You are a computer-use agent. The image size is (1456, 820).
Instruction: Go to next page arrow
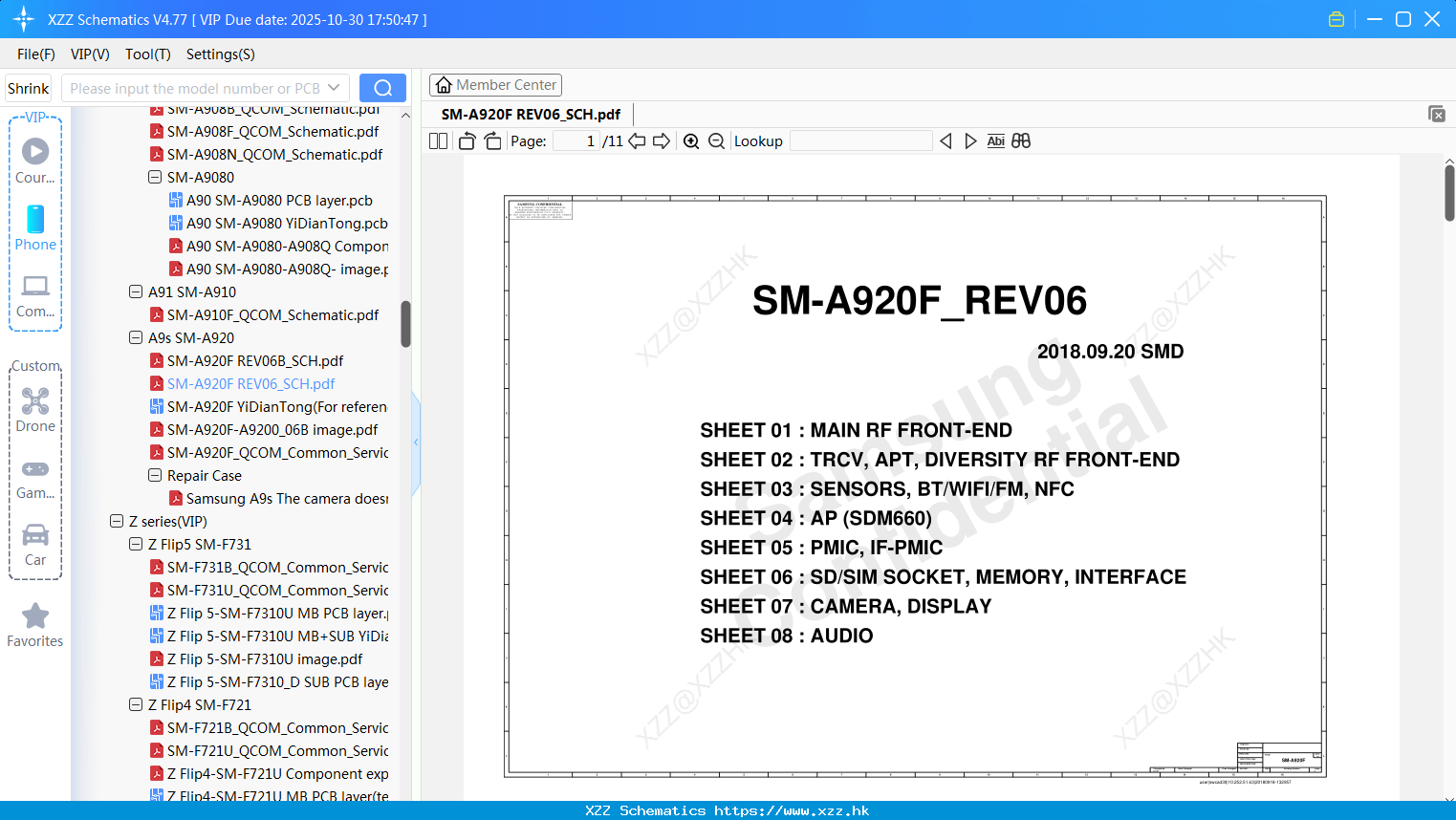point(662,140)
